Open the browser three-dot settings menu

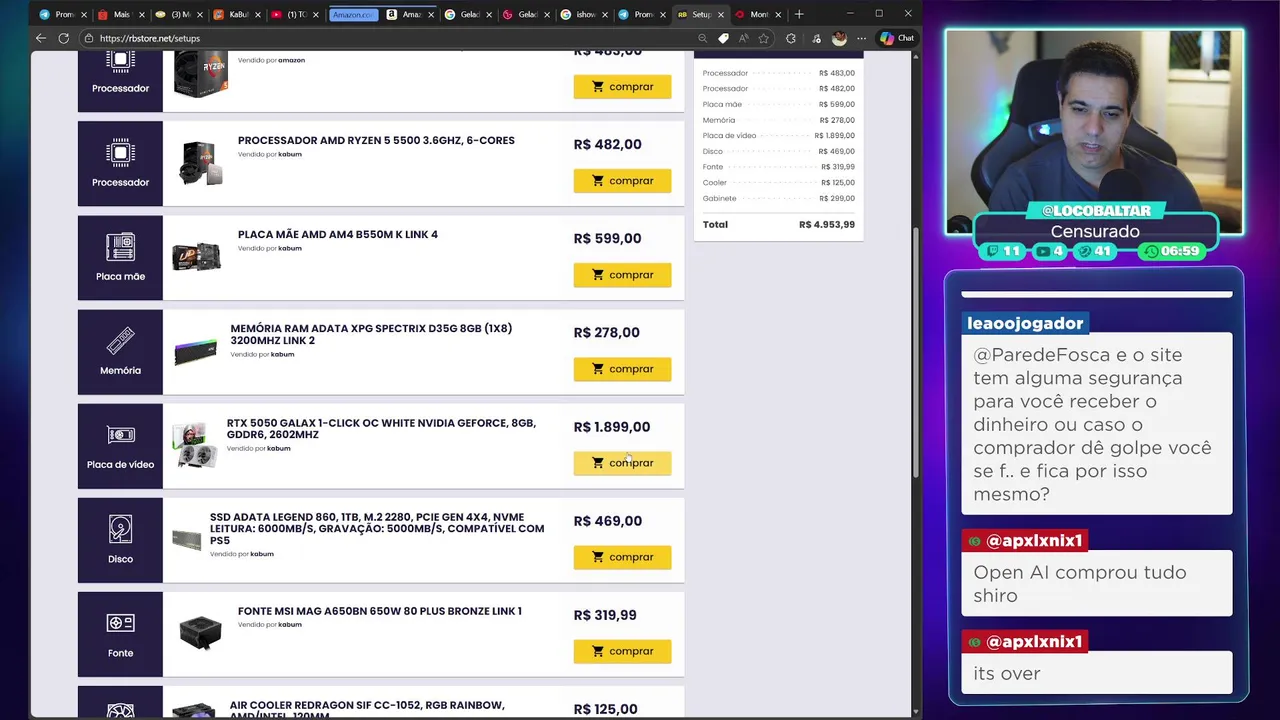pyautogui.click(x=861, y=38)
